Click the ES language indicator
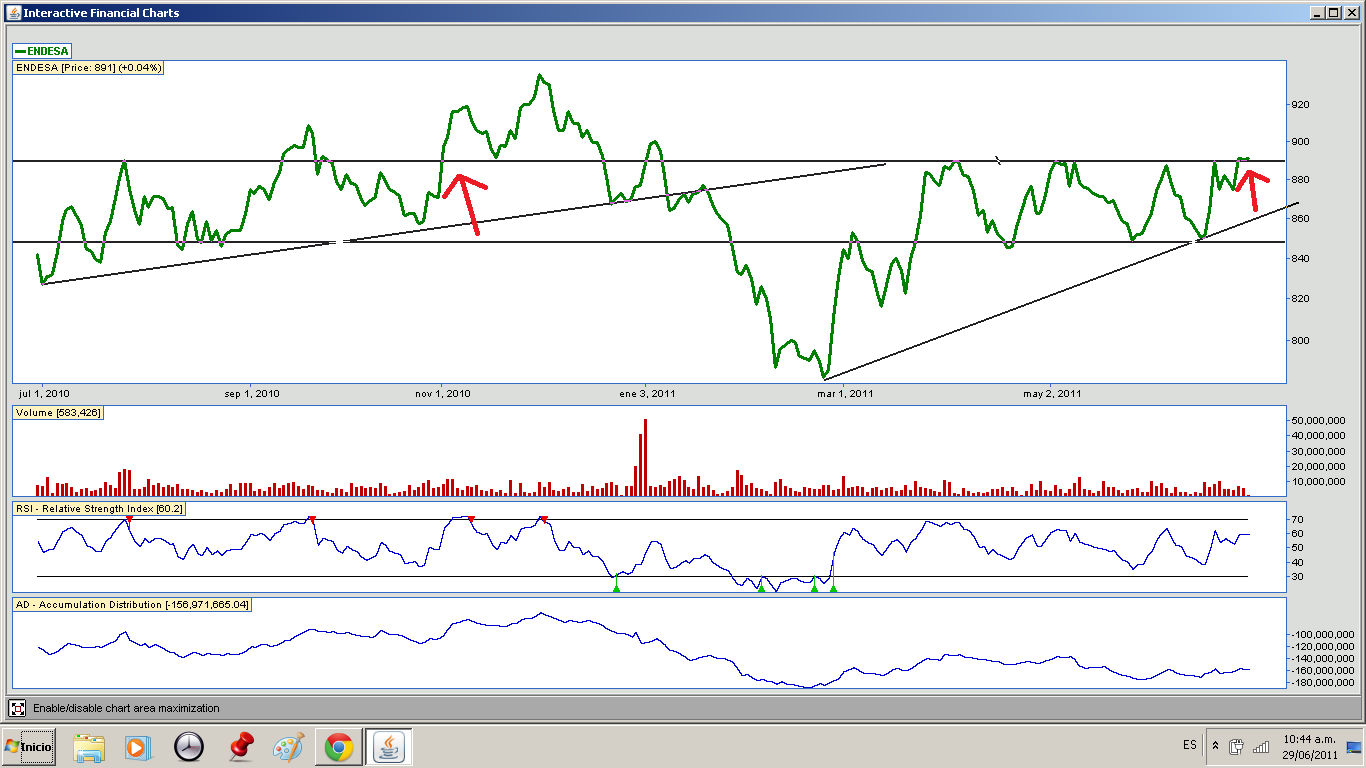The height and width of the screenshot is (768, 1366). [x=1189, y=745]
